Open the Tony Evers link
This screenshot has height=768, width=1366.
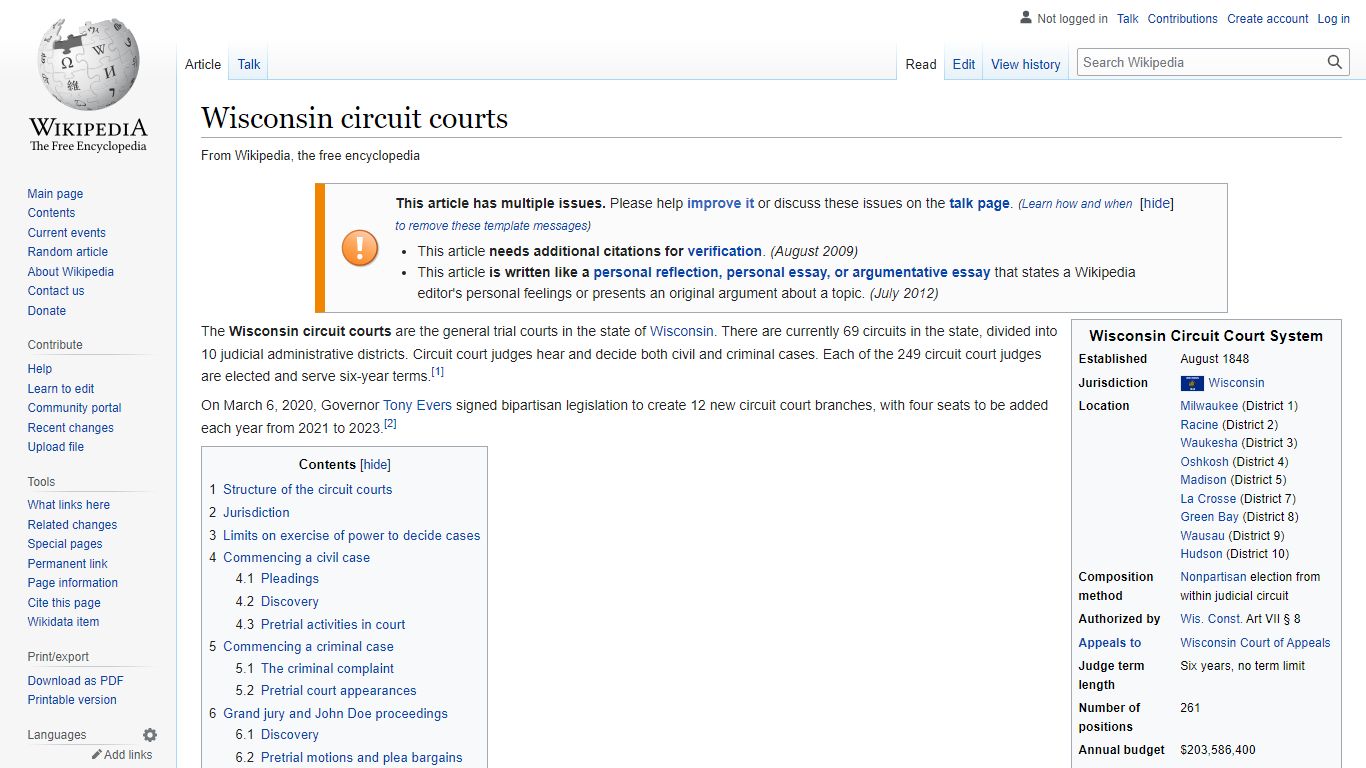pos(417,405)
